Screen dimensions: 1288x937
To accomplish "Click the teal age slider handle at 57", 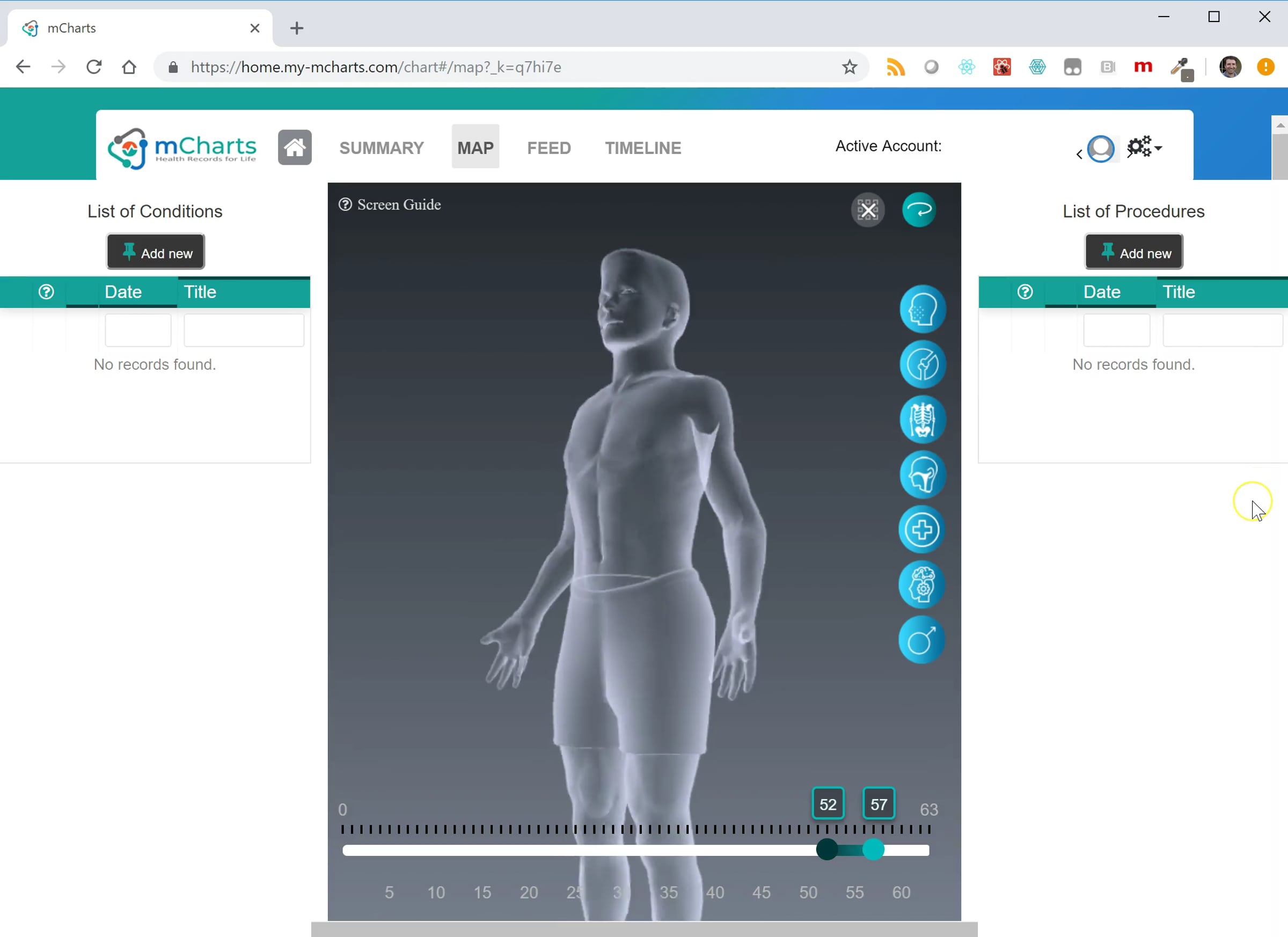I will pyautogui.click(x=874, y=850).
